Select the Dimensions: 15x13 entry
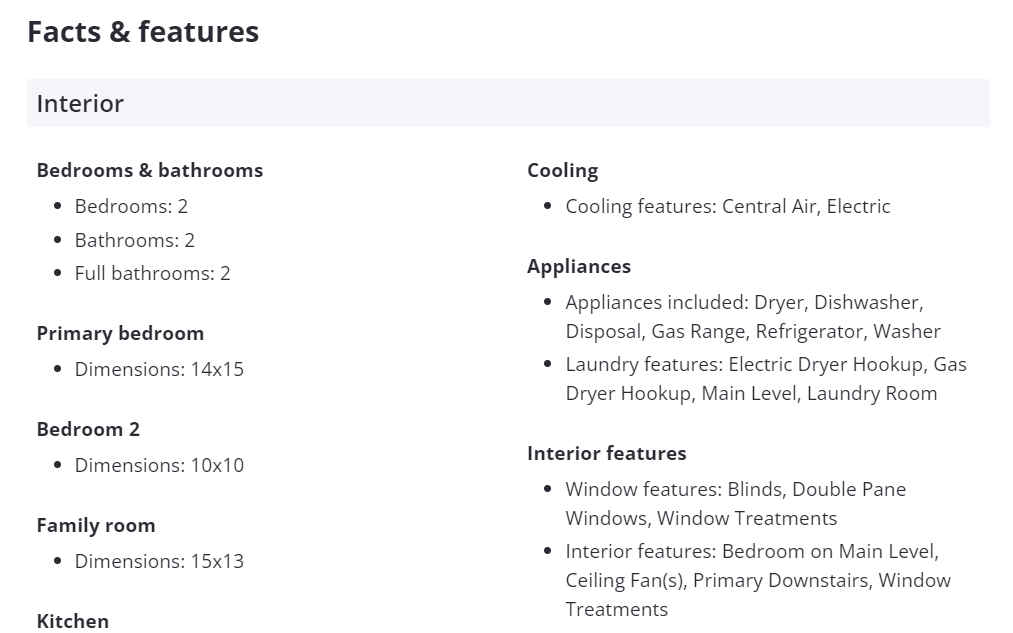Viewport: 1013px width, 633px height. [159, 561]
